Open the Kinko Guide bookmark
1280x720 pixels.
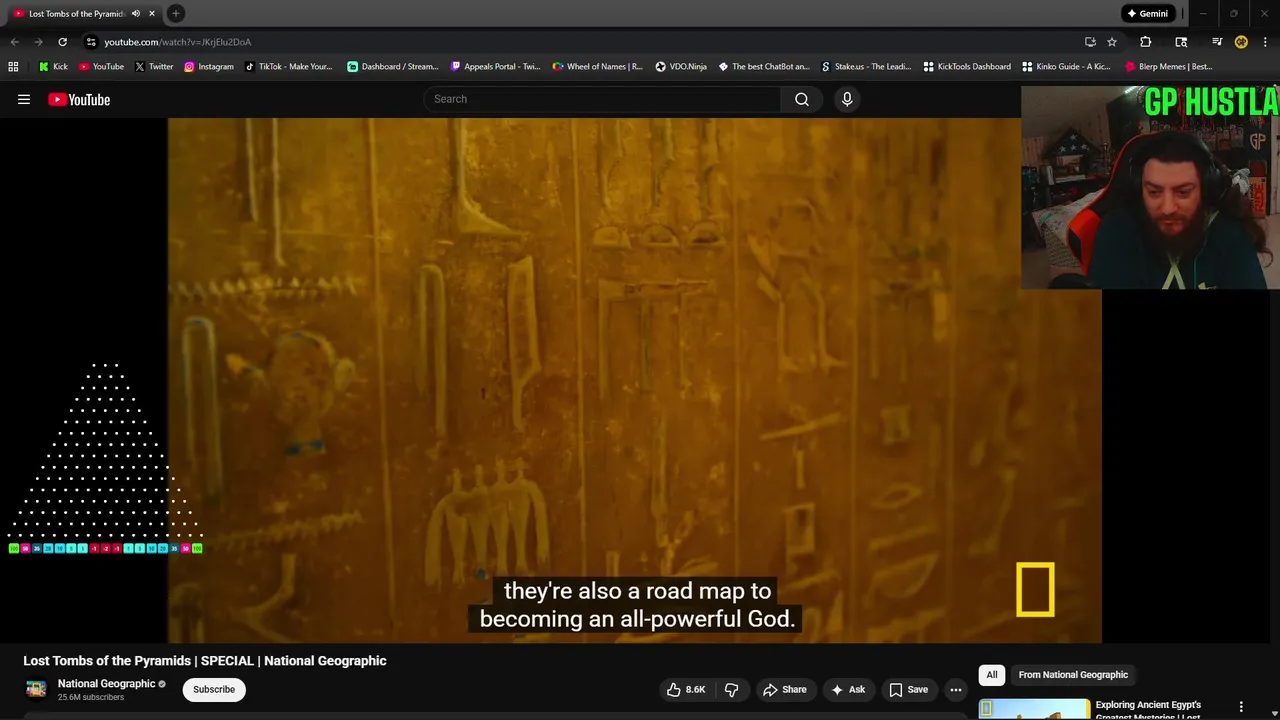click(x=1066, y=67)
